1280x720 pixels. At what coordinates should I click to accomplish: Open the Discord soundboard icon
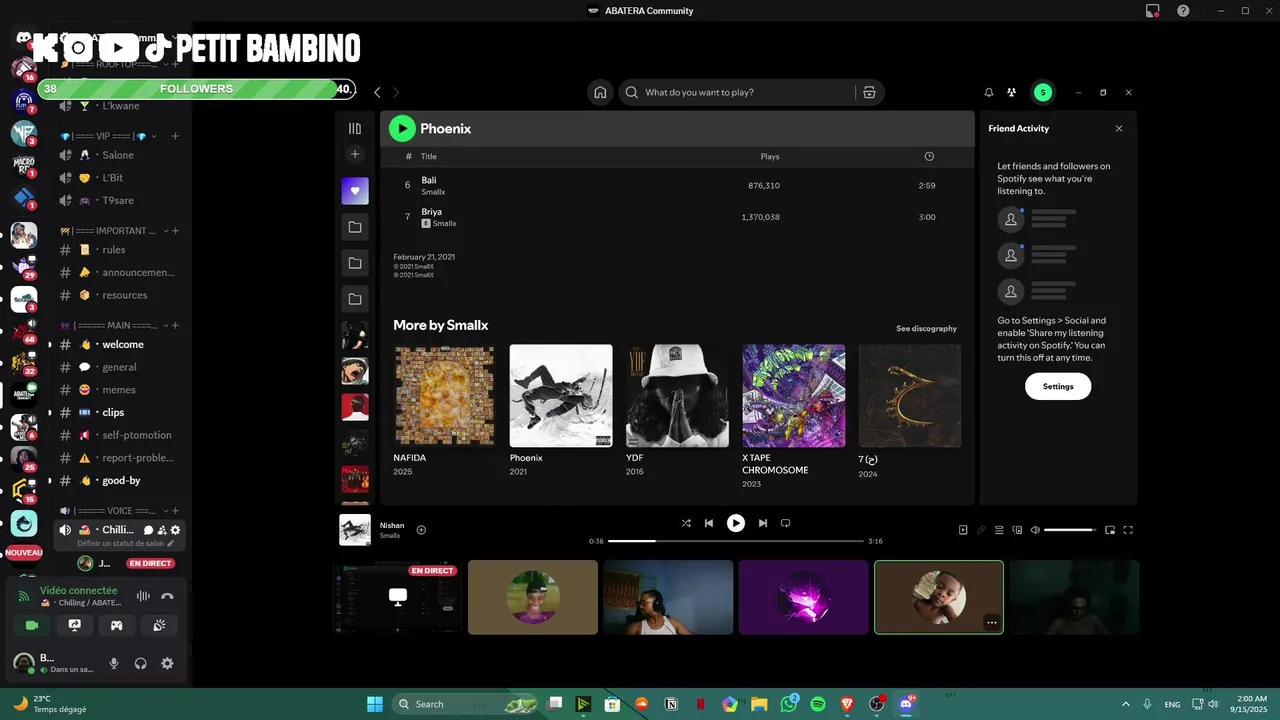click(159, 625)
